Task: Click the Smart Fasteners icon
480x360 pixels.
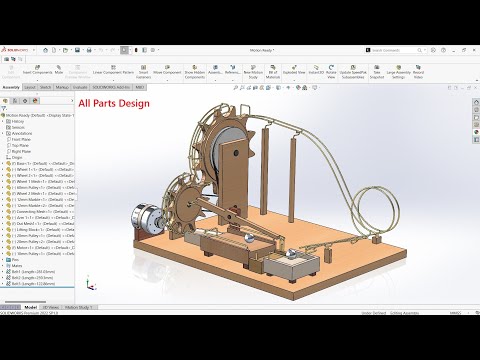Action: (143, 72)
